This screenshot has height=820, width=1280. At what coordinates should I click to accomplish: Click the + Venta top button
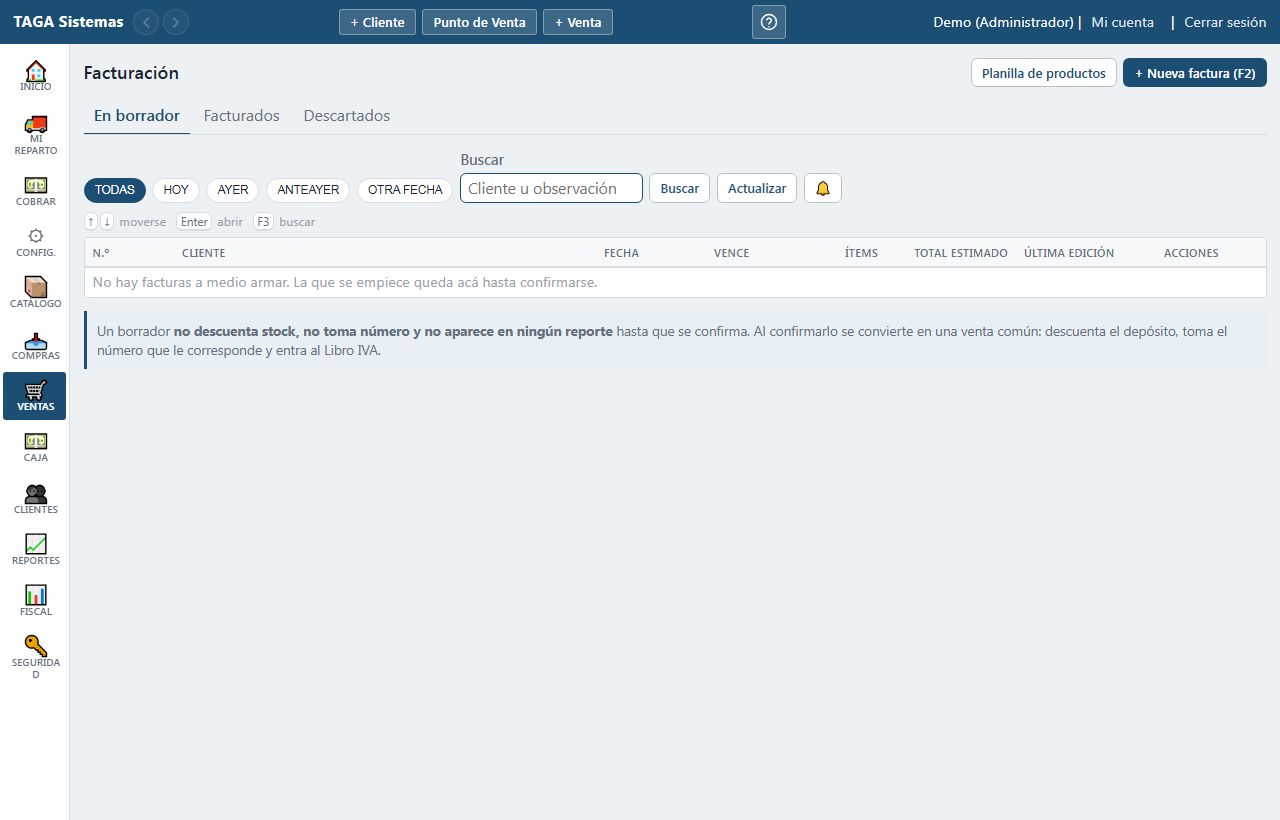tap(578, 22)
